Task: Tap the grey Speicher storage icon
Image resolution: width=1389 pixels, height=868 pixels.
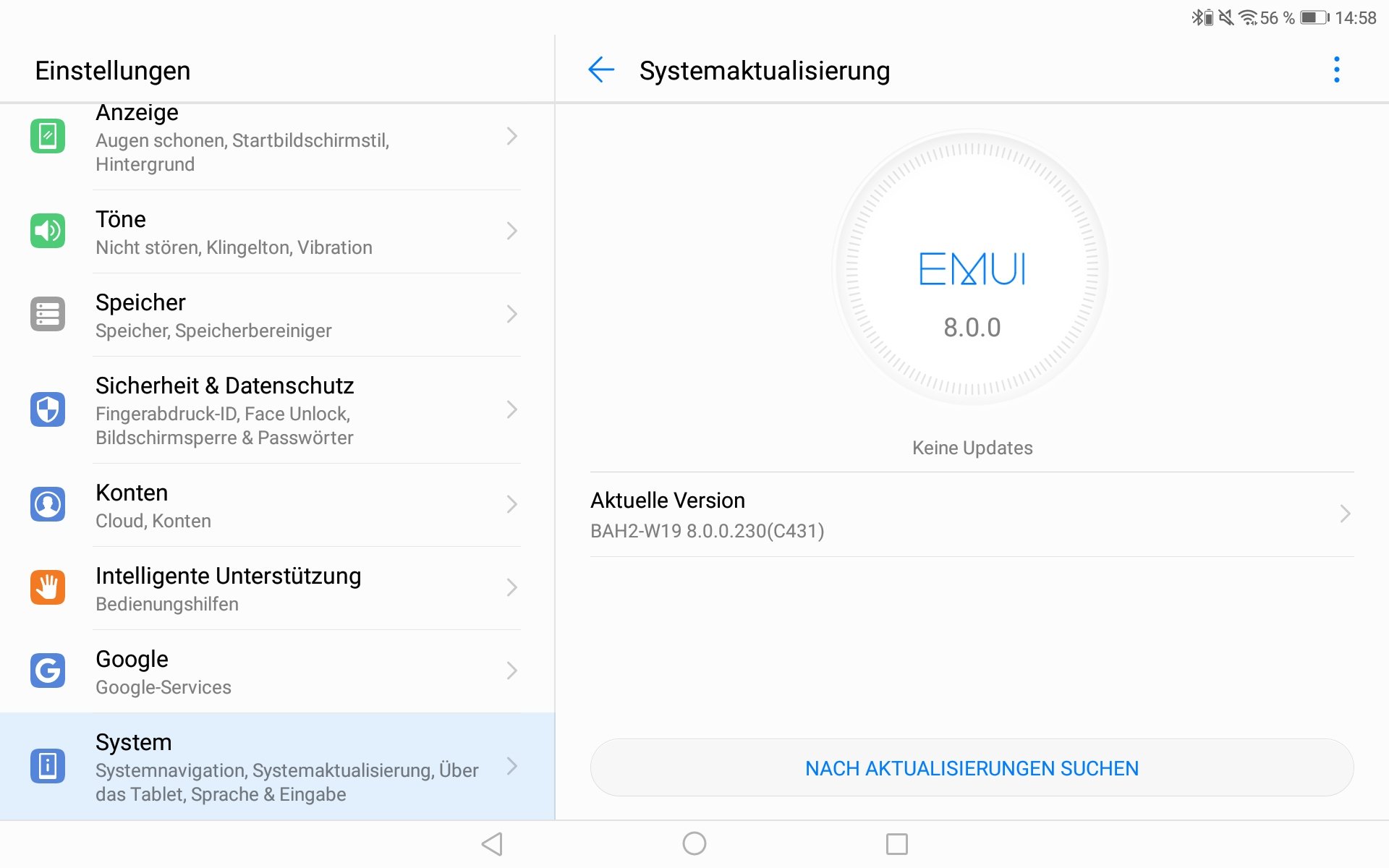Action: click(x=48, y=314)
